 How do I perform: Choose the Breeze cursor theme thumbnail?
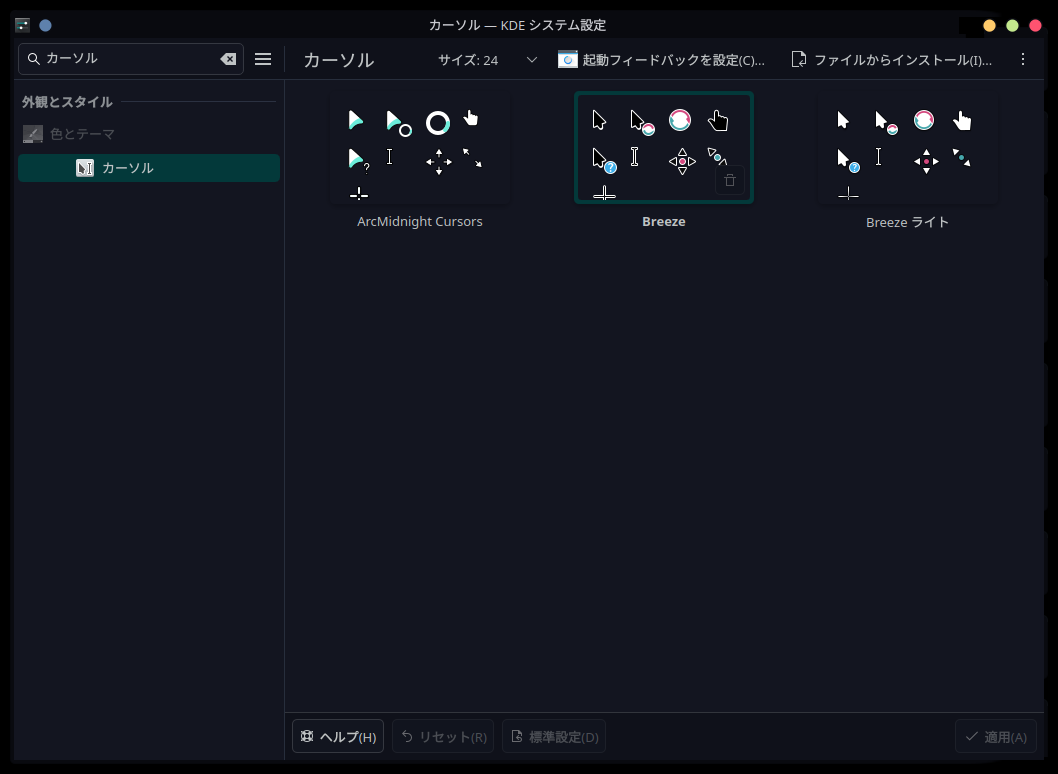pos(663,148)
